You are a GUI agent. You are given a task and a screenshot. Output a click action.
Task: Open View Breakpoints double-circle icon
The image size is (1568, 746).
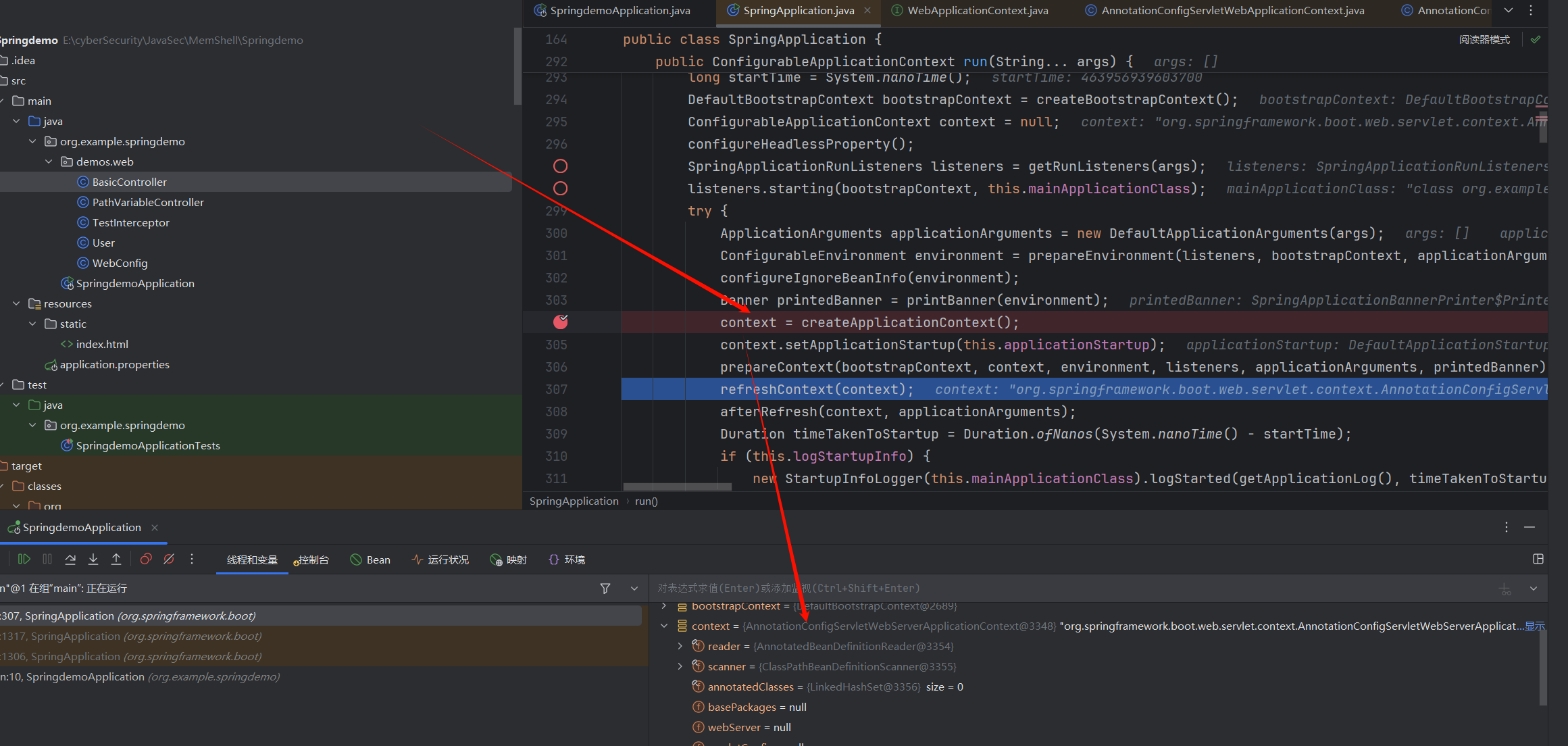pyautogui.click(x=146, y=559)
